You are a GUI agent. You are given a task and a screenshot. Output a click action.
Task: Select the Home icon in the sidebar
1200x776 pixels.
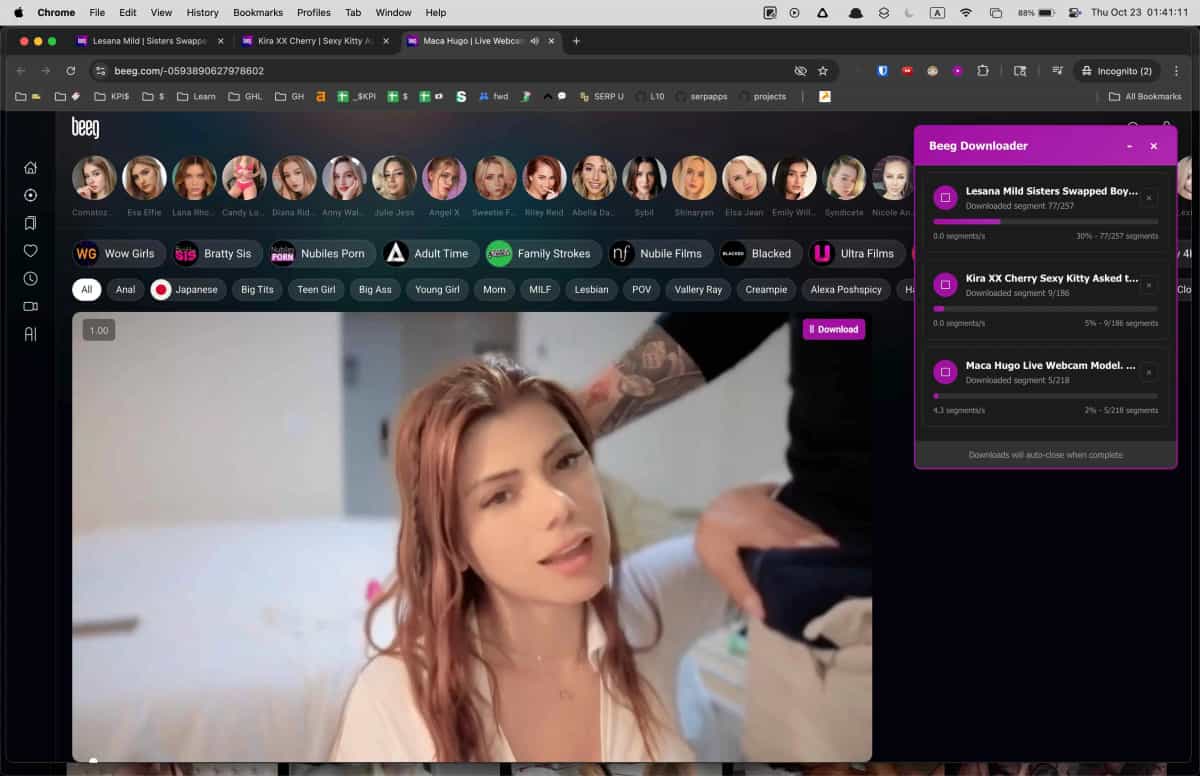click(30, 167)
